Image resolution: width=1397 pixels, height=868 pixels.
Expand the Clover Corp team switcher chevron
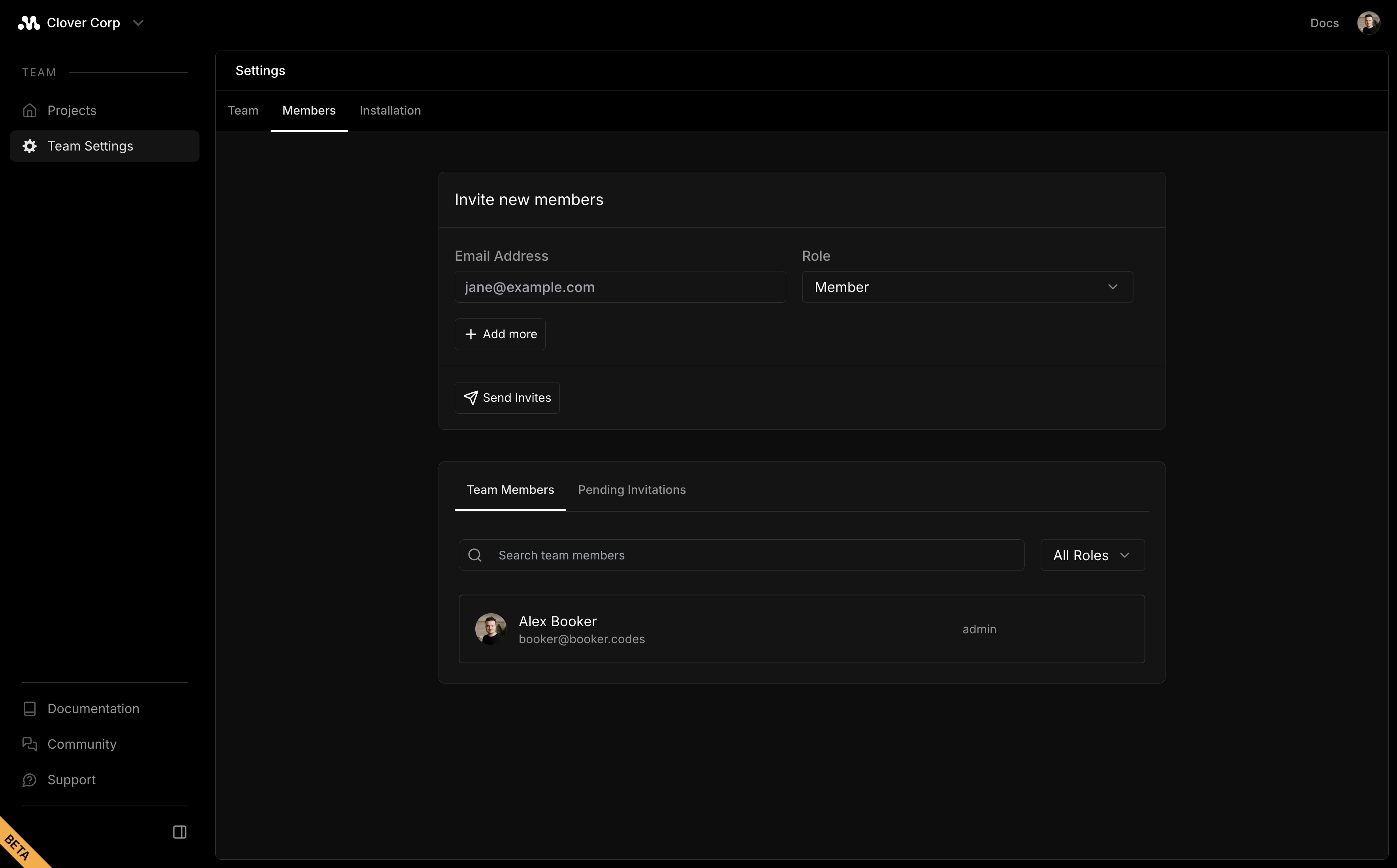[x=138, y=23]
